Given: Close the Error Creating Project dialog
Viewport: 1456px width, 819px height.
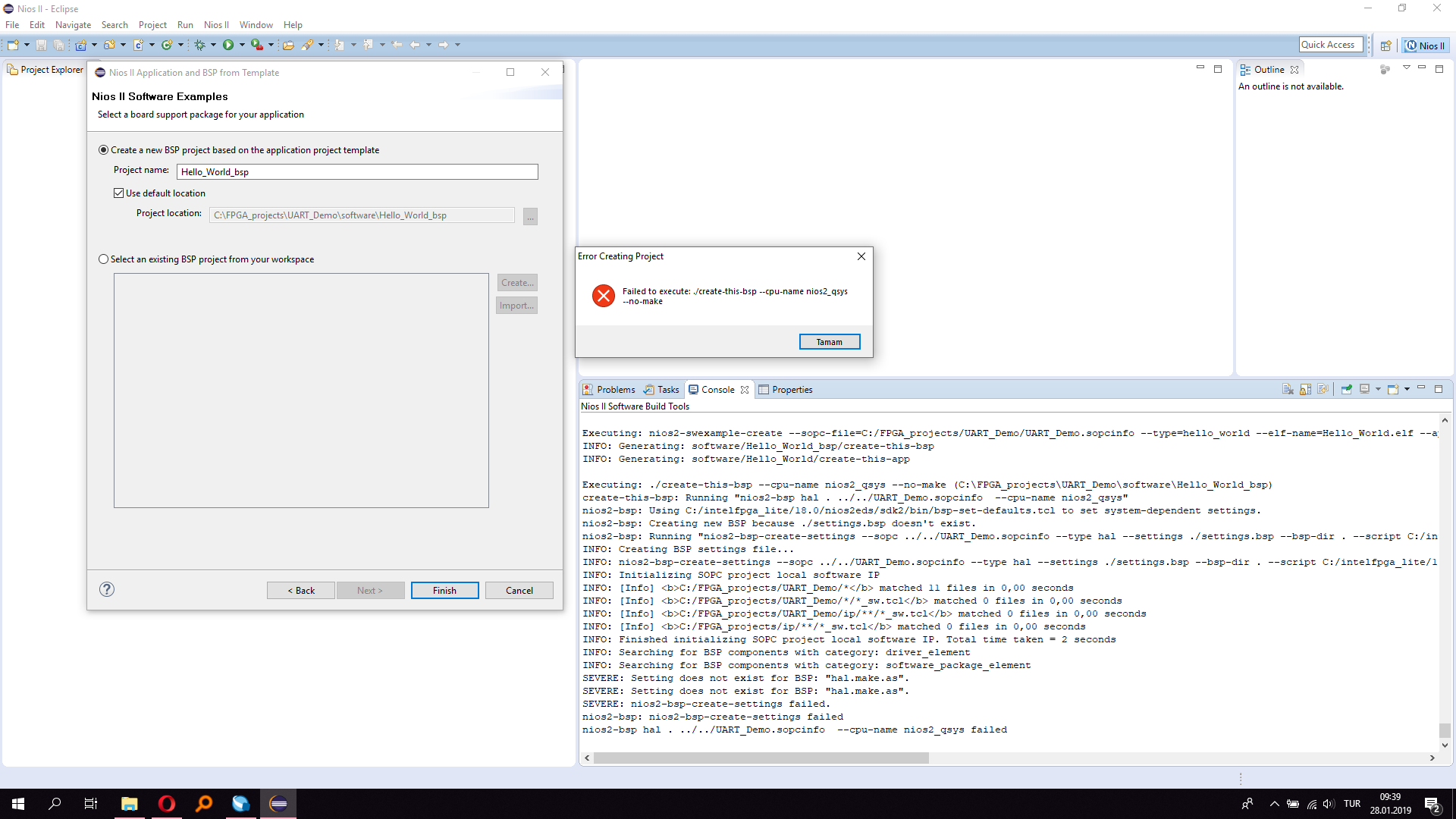Looking at the screenshot, I should [861, 256].
